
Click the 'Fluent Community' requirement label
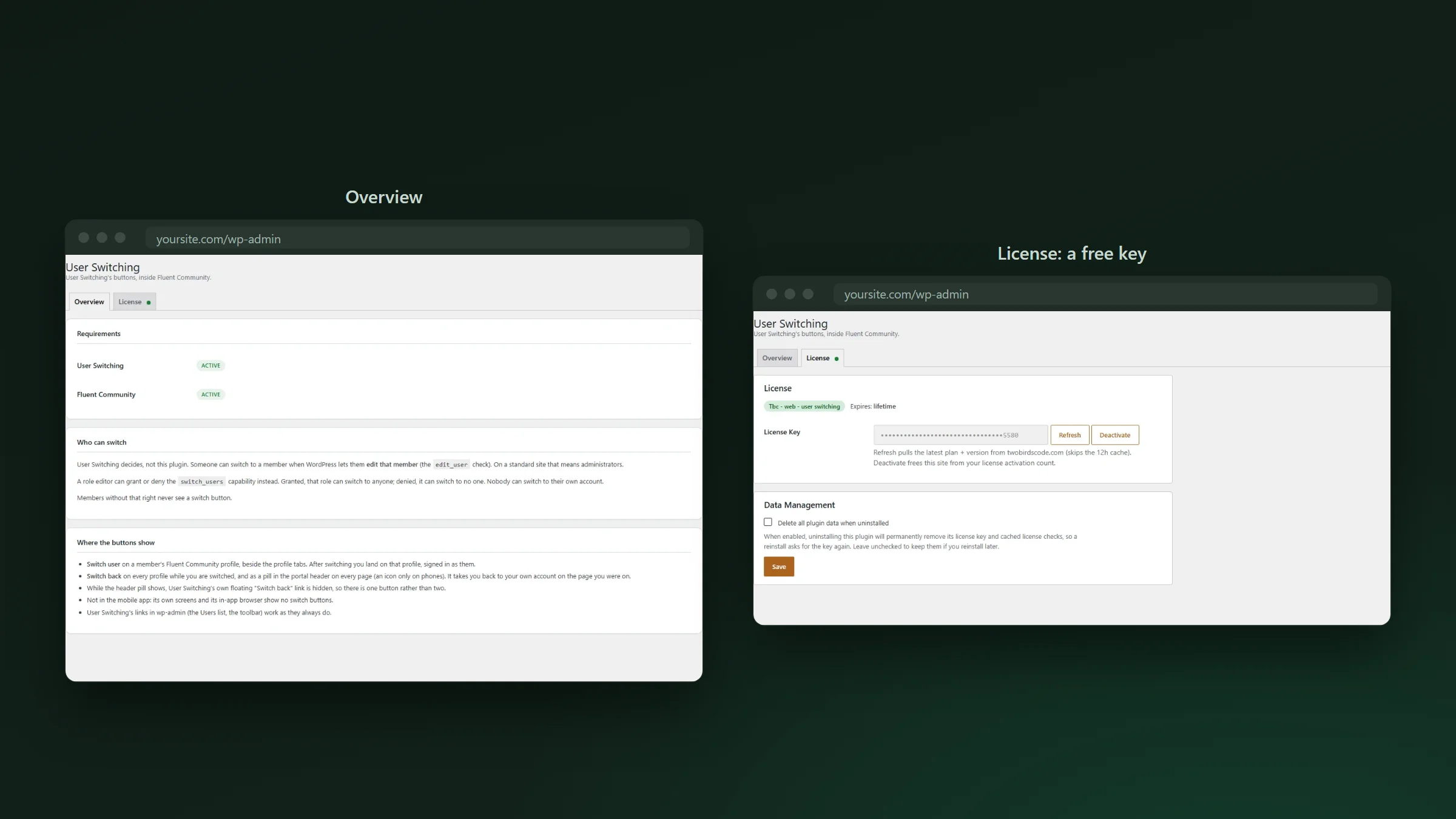pyautogui.click(x=106, y=394)
